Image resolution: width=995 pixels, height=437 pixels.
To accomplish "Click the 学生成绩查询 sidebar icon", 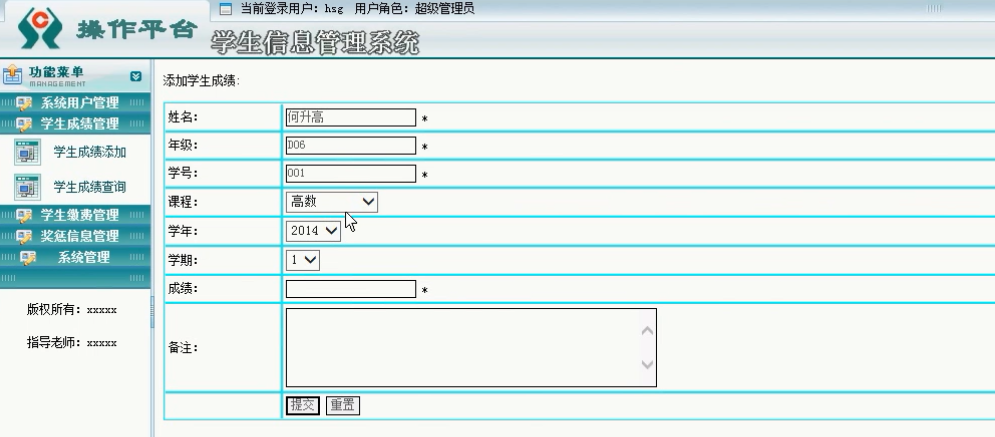I will point(26,187).
